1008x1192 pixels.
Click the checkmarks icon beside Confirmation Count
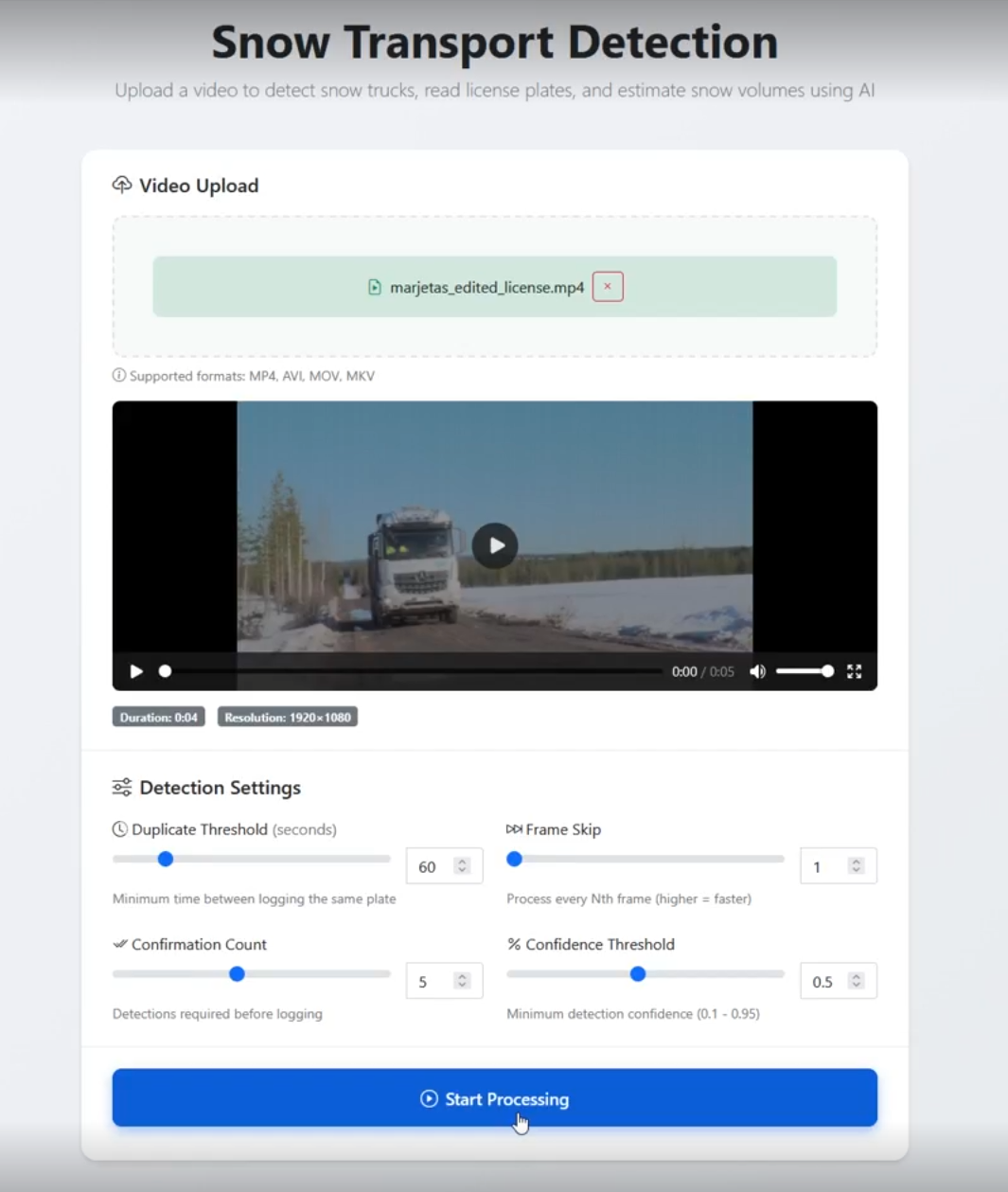(118, 943)
